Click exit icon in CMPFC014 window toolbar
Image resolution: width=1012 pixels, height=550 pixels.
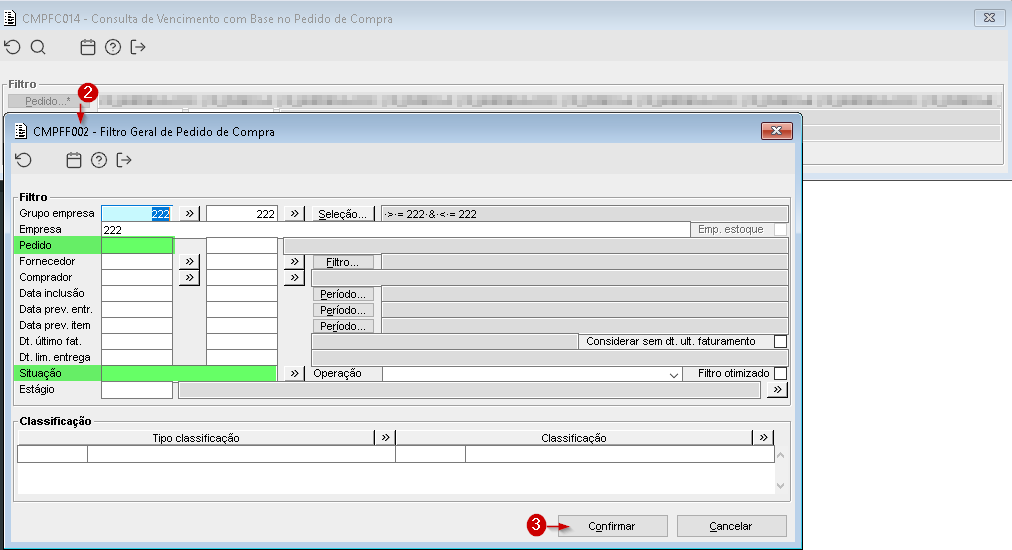tap(138, 47)
